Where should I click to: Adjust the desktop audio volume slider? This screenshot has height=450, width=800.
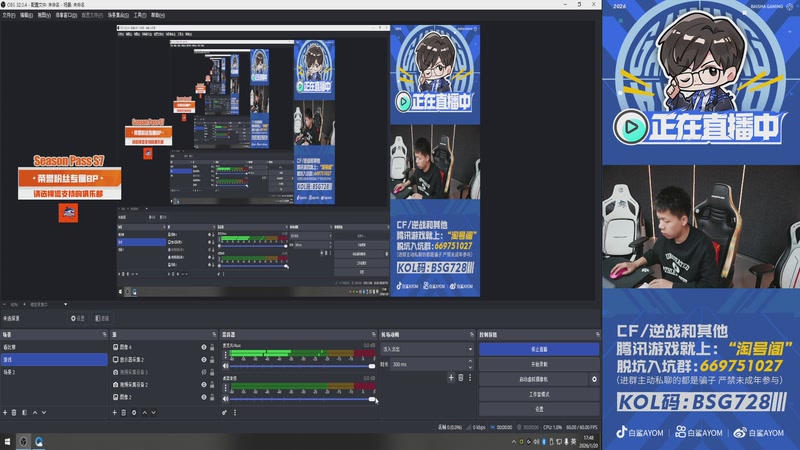[x=302, y=399]
